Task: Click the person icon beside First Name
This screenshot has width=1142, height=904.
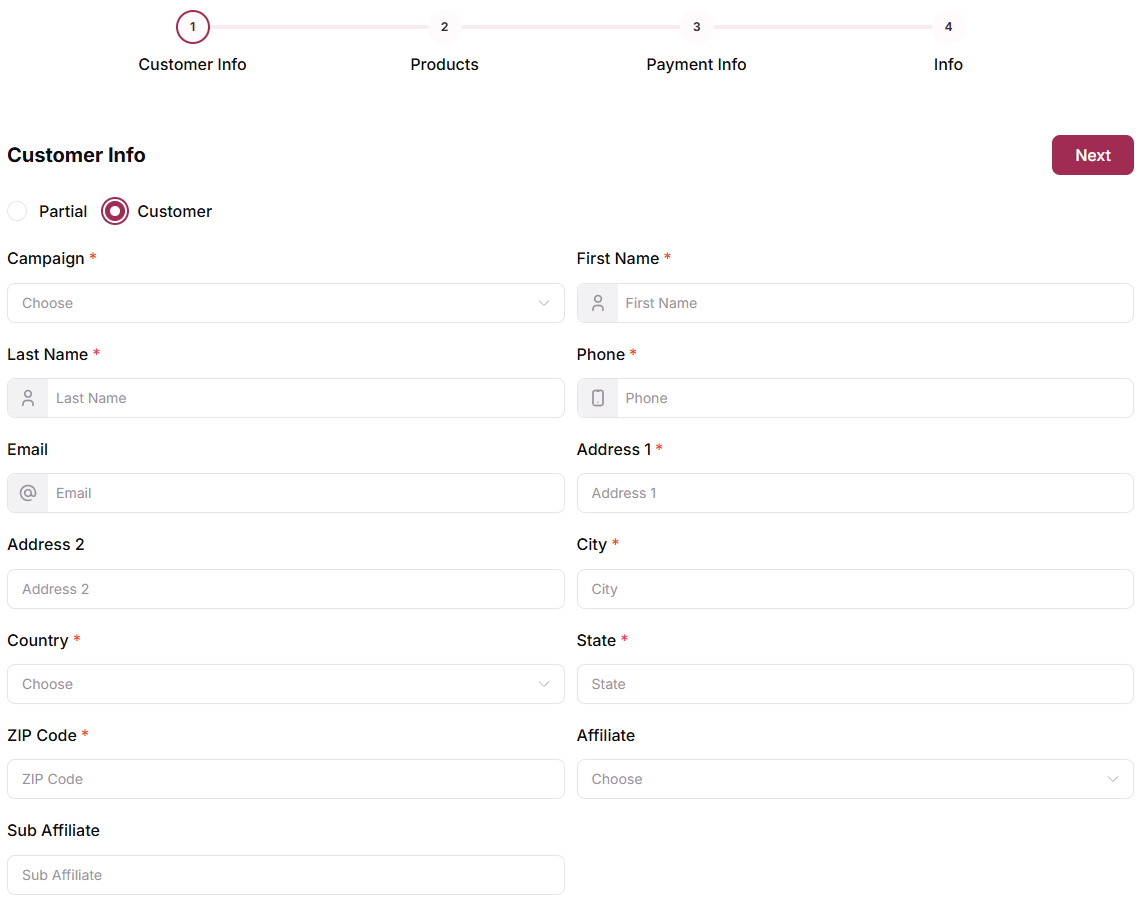Action: tap(598, 303)
